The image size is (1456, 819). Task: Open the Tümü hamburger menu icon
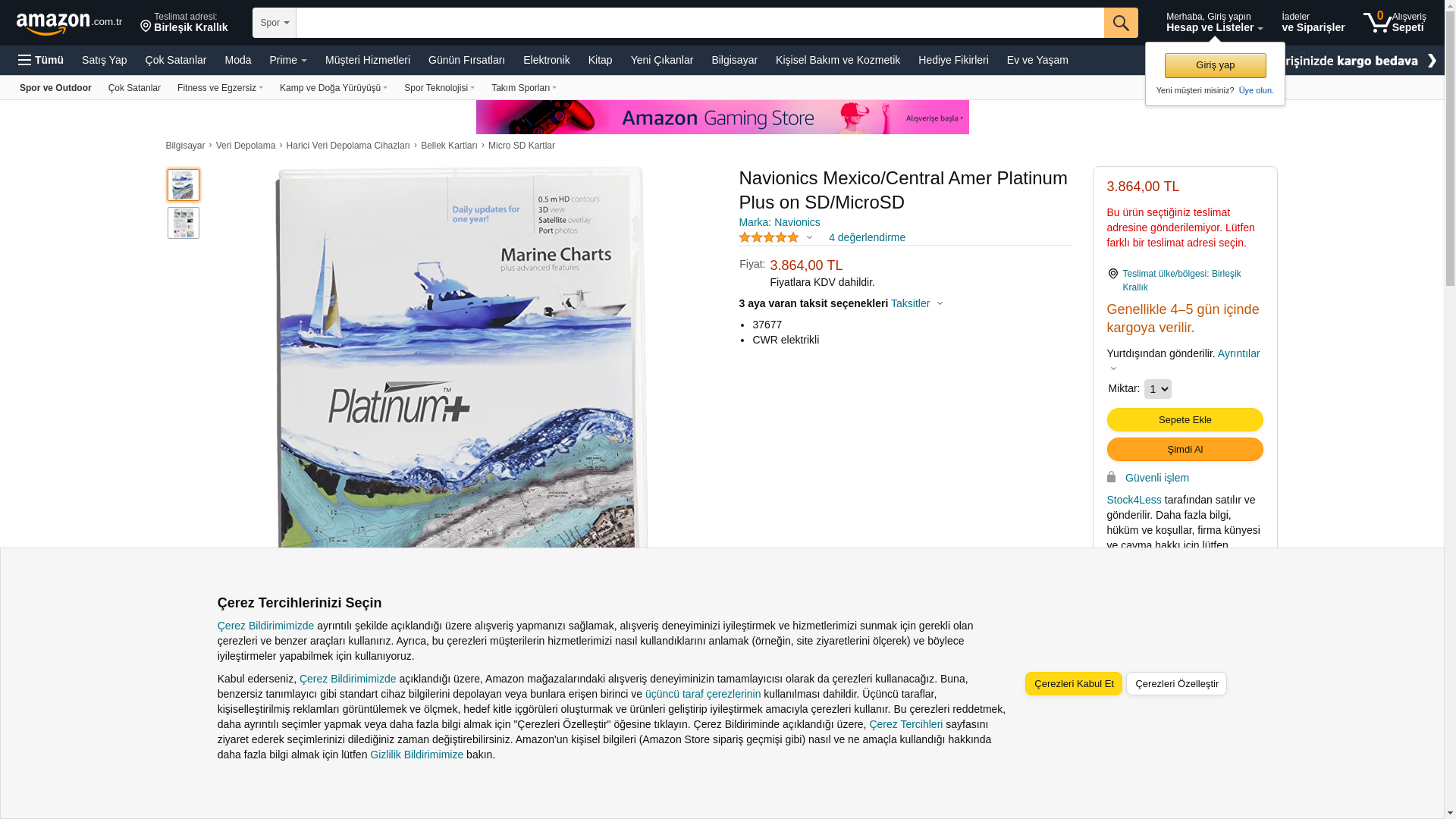click(x=25, y=60)
